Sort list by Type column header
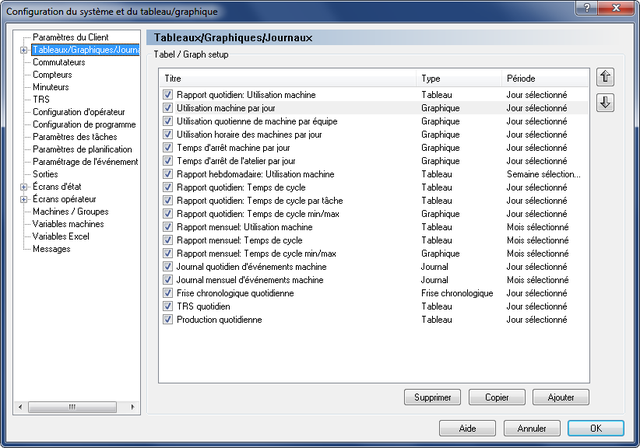 pyautogui.click(x=459, y=78)
